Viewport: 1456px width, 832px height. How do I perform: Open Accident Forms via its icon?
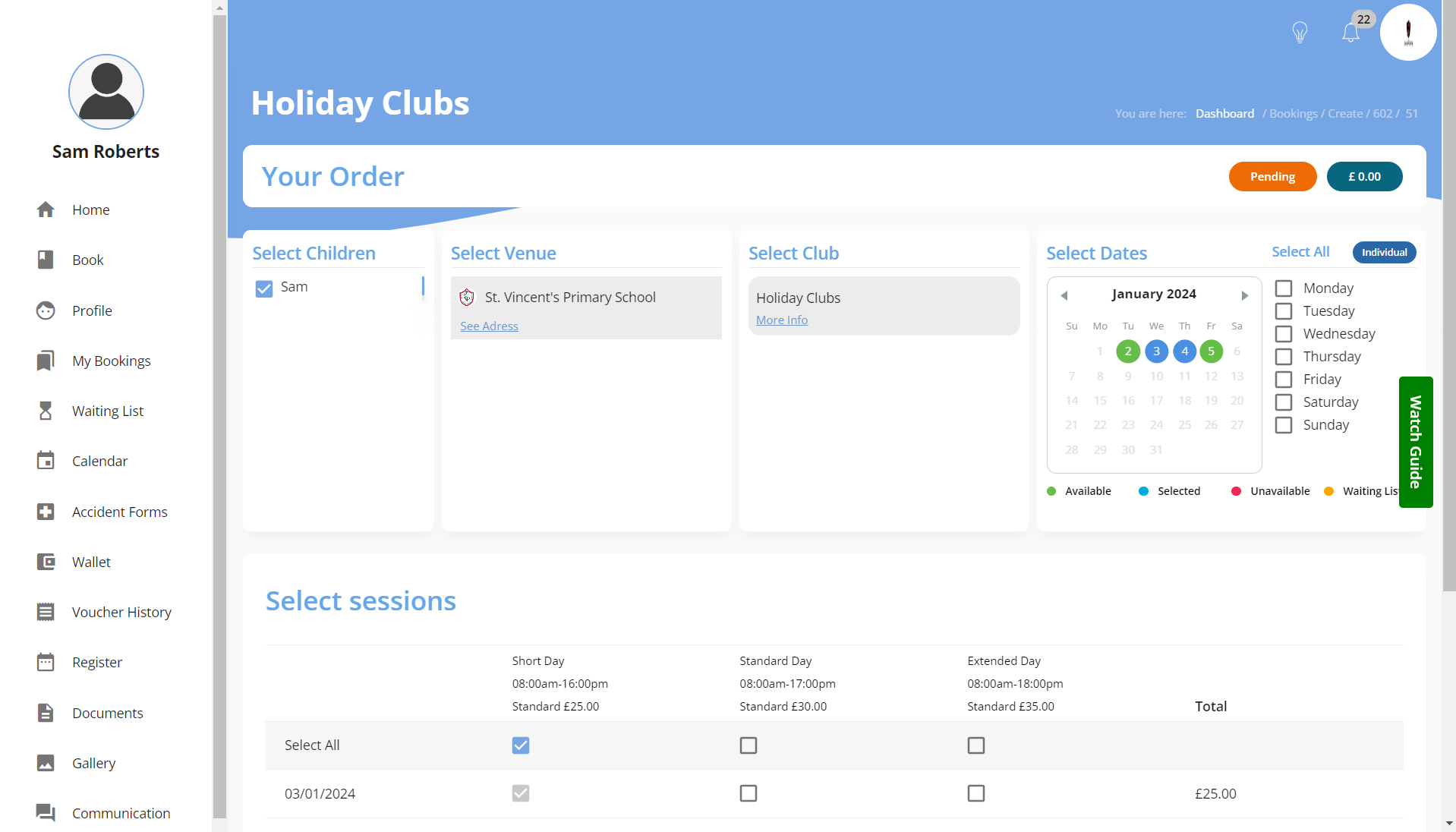(46, 512)
